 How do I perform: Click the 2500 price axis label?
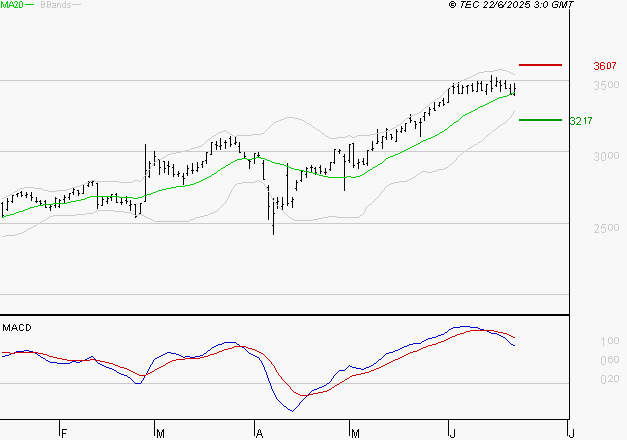(x=606, y=228)
